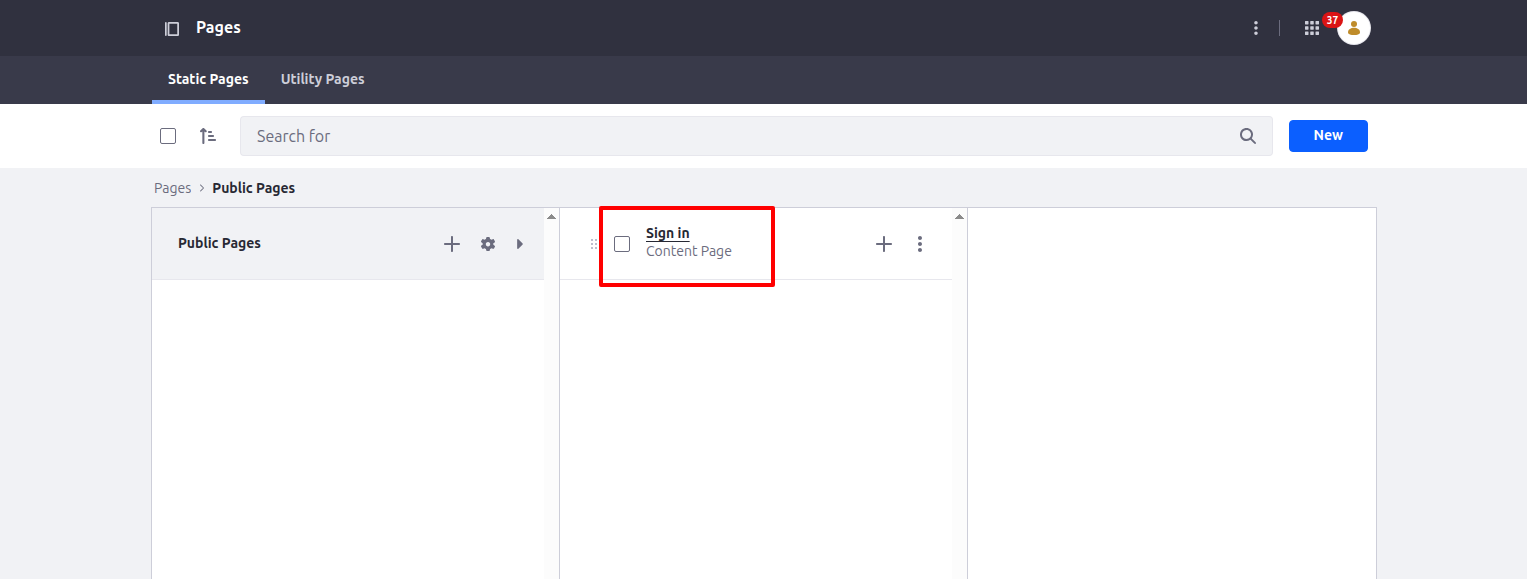The height and width of the screenshot is (579, 1527).
Task: Switch to the Static Pages tab
Action: 208,79
